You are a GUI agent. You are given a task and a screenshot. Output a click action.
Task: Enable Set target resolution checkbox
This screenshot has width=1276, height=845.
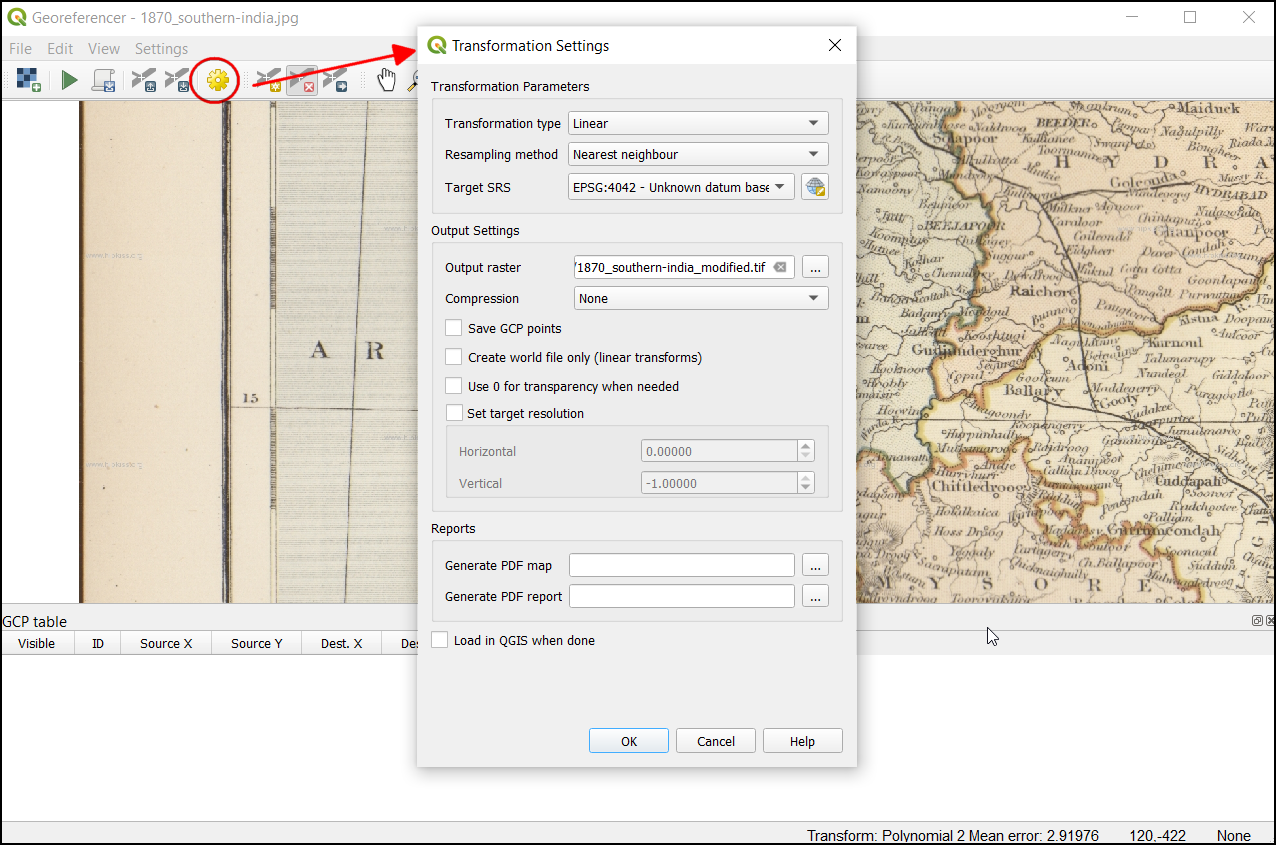(x=454, y=413)
